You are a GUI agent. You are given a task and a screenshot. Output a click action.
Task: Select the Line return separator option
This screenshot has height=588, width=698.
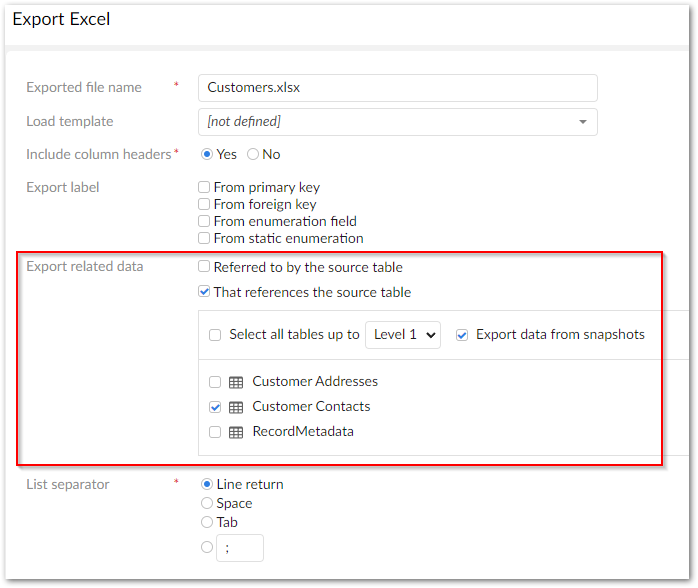[x=207, y=484]
